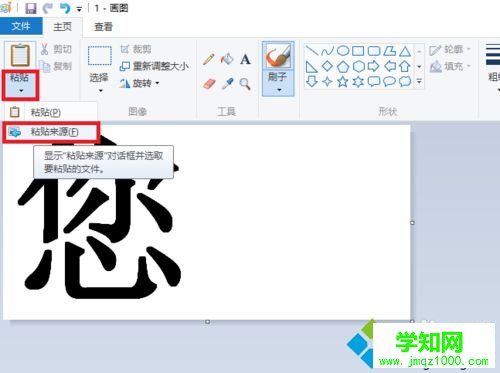
Task: Select the Cloud callout shape
Action: coord(405,82)
